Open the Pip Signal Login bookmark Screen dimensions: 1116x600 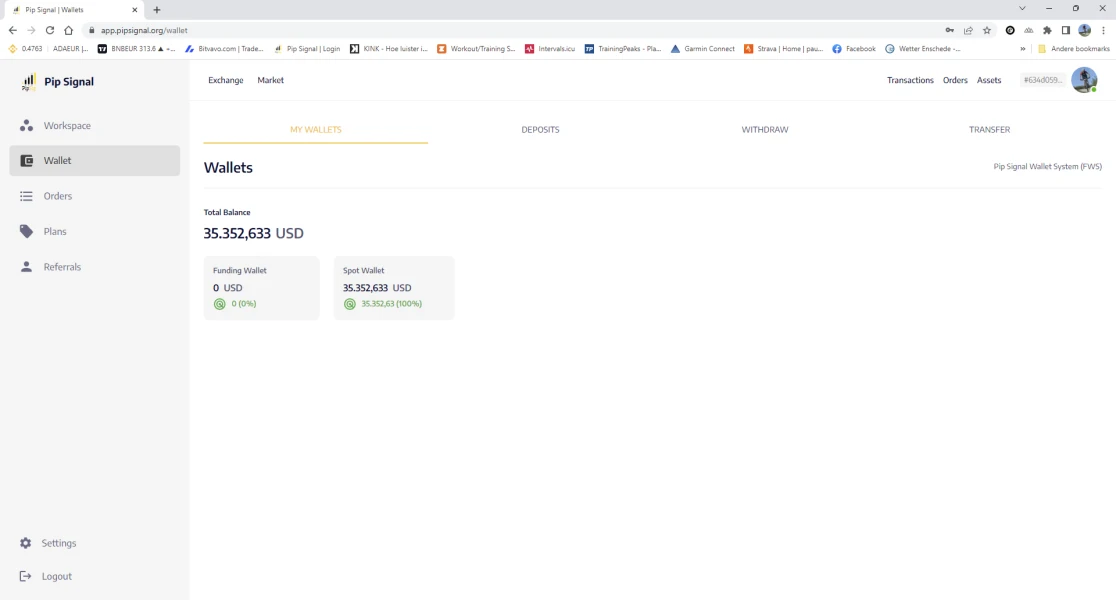(x=307, y=49)
